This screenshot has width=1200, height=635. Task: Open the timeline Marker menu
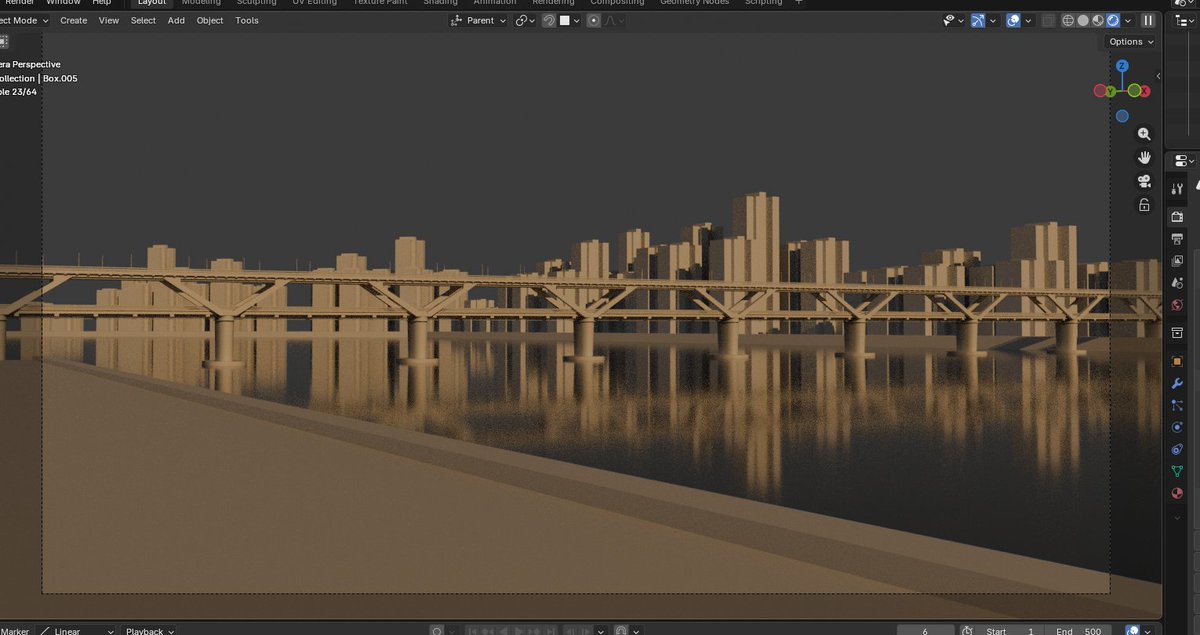coord(15,631)
